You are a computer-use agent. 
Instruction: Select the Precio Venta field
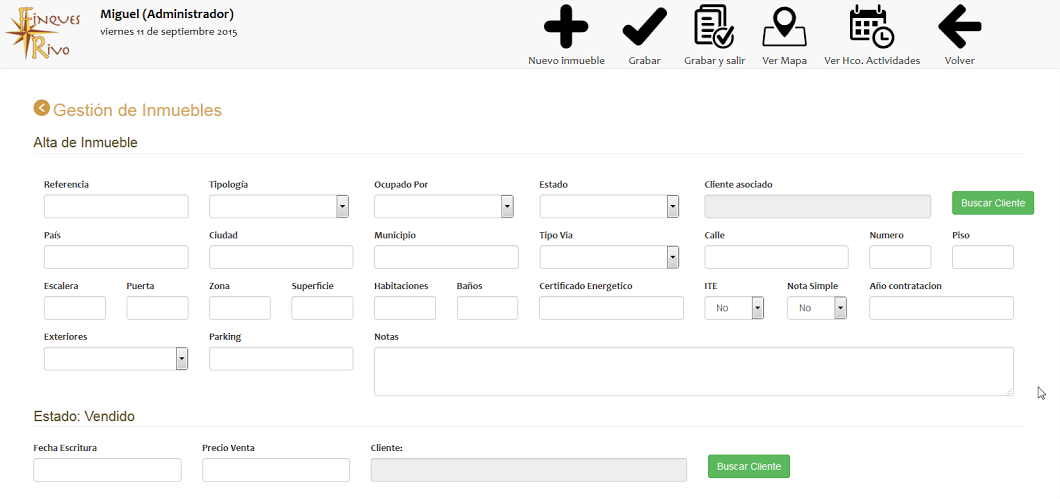point(275,470)
